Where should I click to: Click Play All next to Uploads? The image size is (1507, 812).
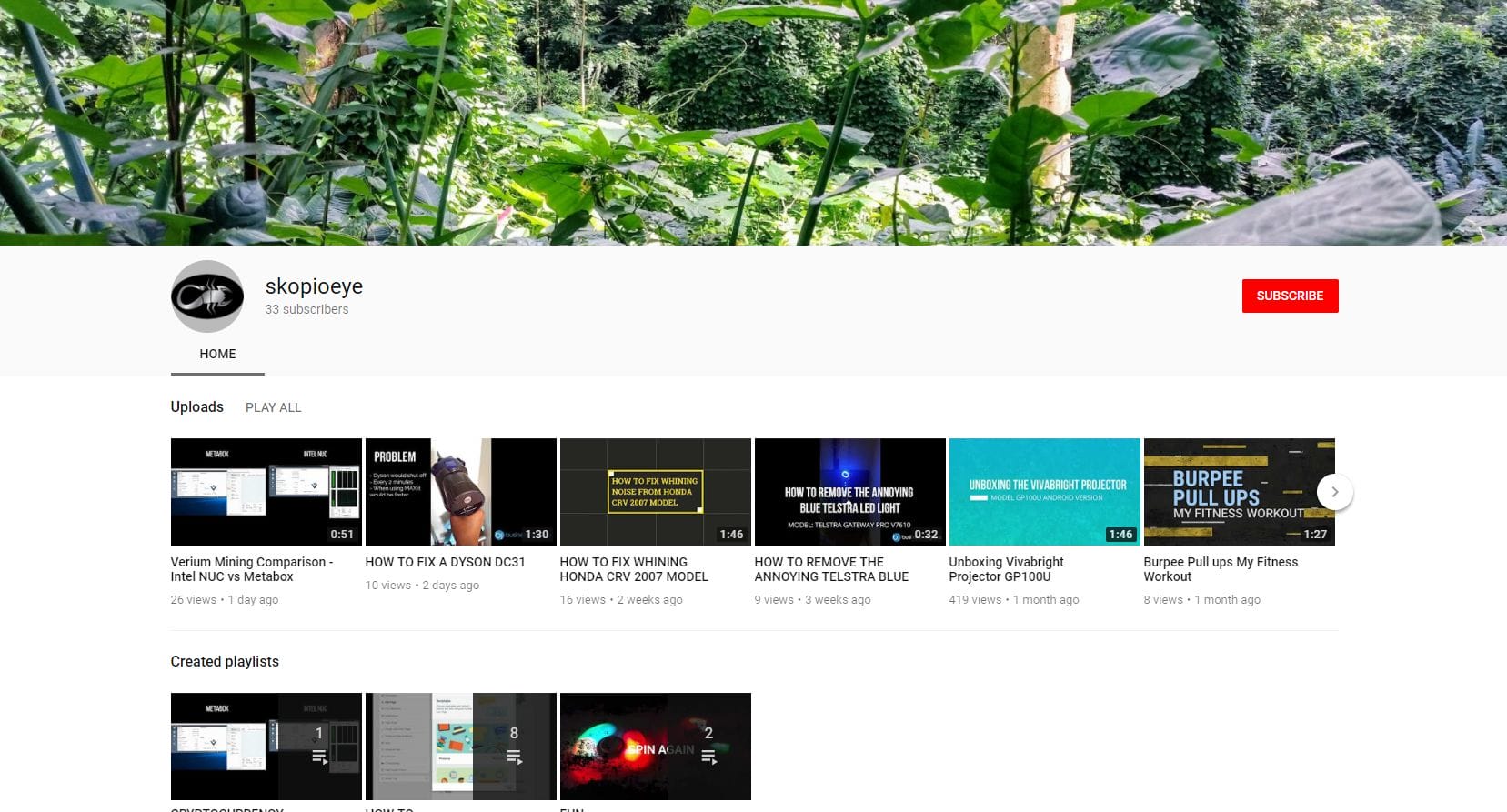click(273, 407)
